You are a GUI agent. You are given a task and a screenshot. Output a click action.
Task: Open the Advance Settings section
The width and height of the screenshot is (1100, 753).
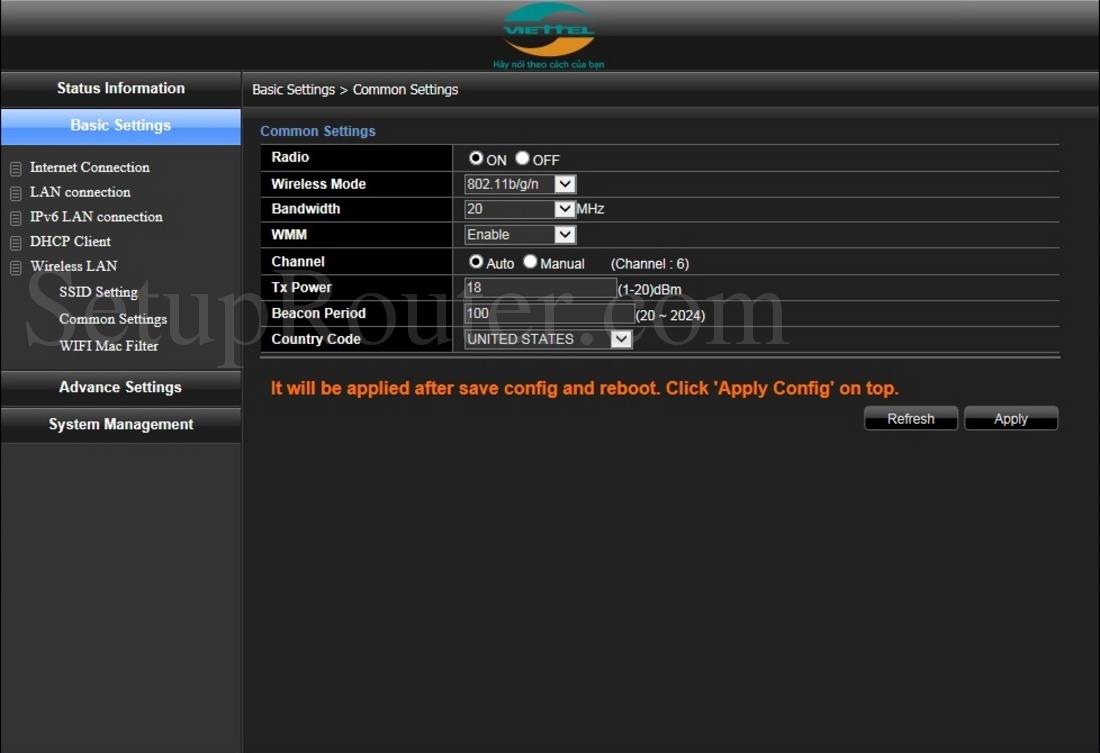pos(120,387)
